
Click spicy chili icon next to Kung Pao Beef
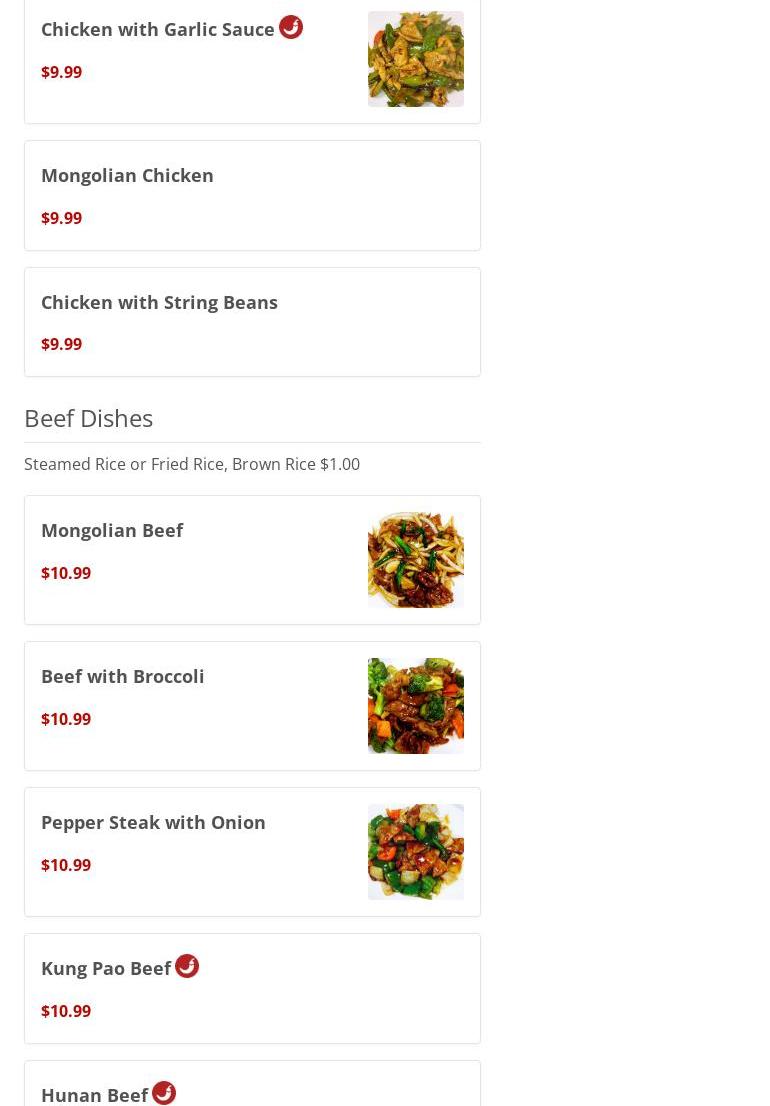pyautogui.click(x=187, y=966)
